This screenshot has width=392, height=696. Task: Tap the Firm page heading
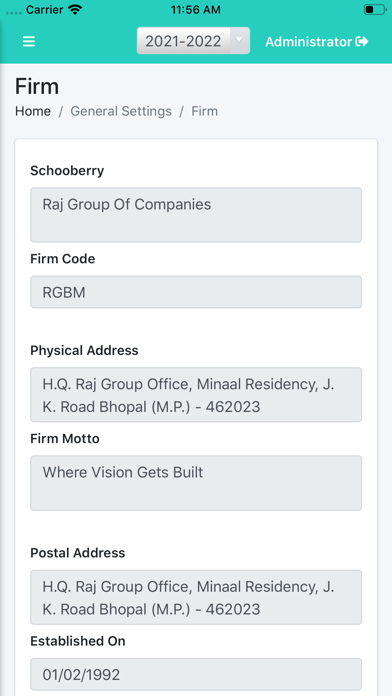[37, 86]
